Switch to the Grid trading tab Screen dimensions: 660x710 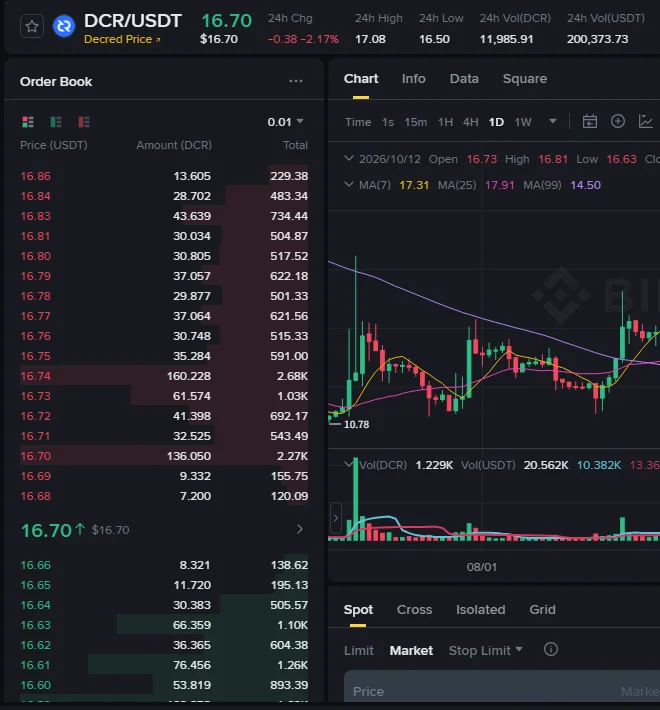(x=542, y=609)
